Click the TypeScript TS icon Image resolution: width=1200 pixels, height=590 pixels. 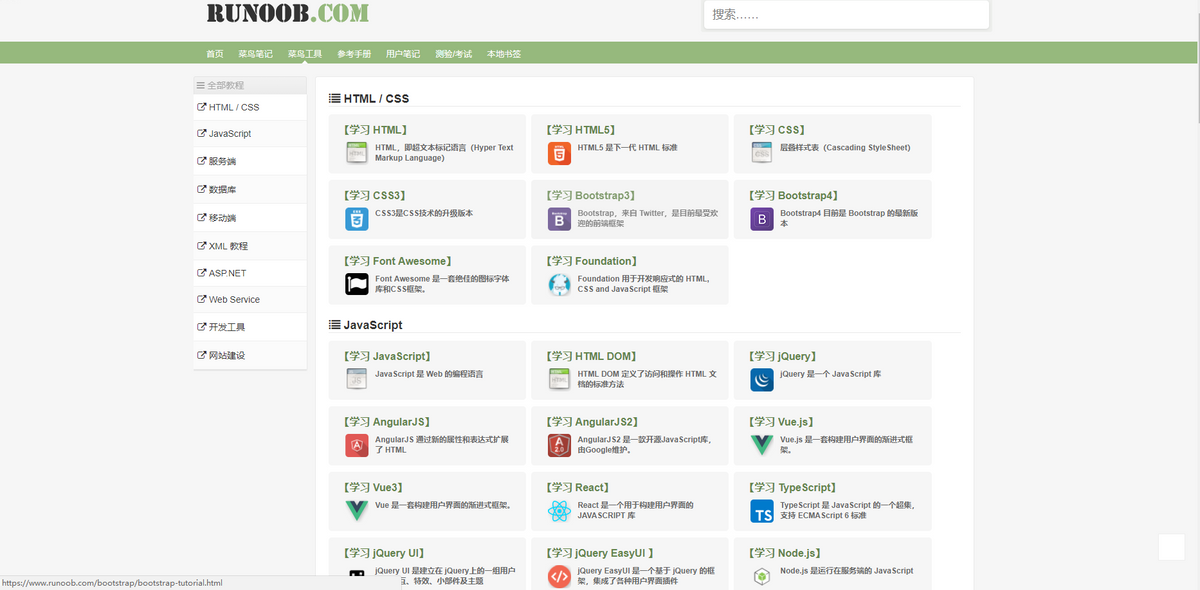coord(762,511)
